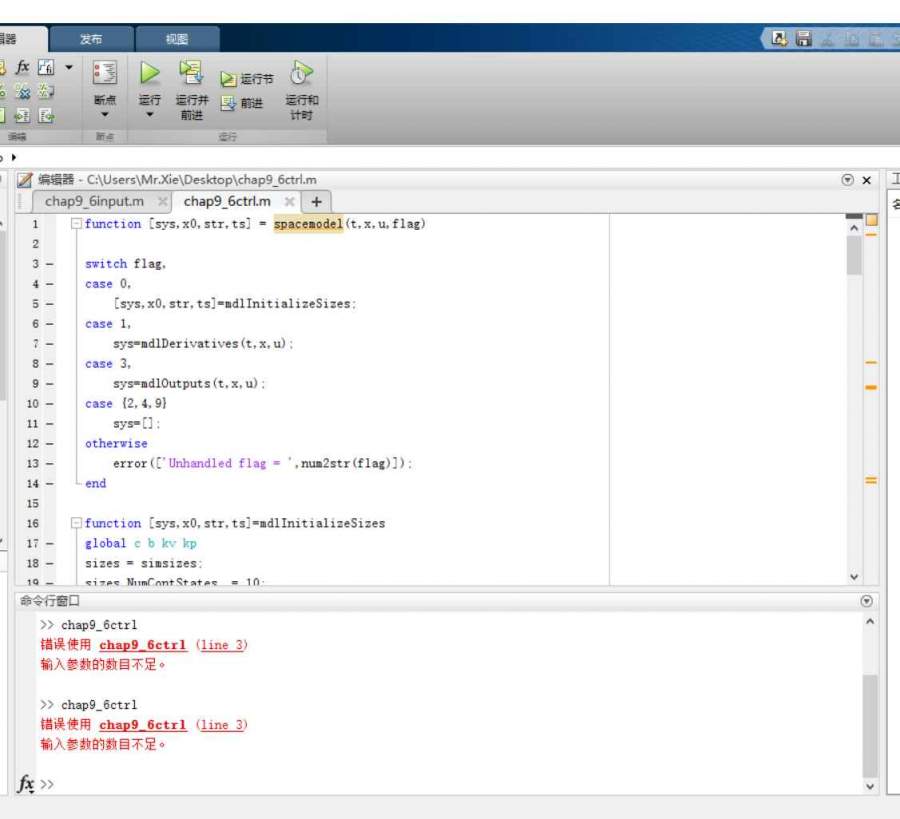This screenshot has width=900, height=819.
Task: Click the Run and Advance (运行并前进) icon
Action: [x=191, y=73]
